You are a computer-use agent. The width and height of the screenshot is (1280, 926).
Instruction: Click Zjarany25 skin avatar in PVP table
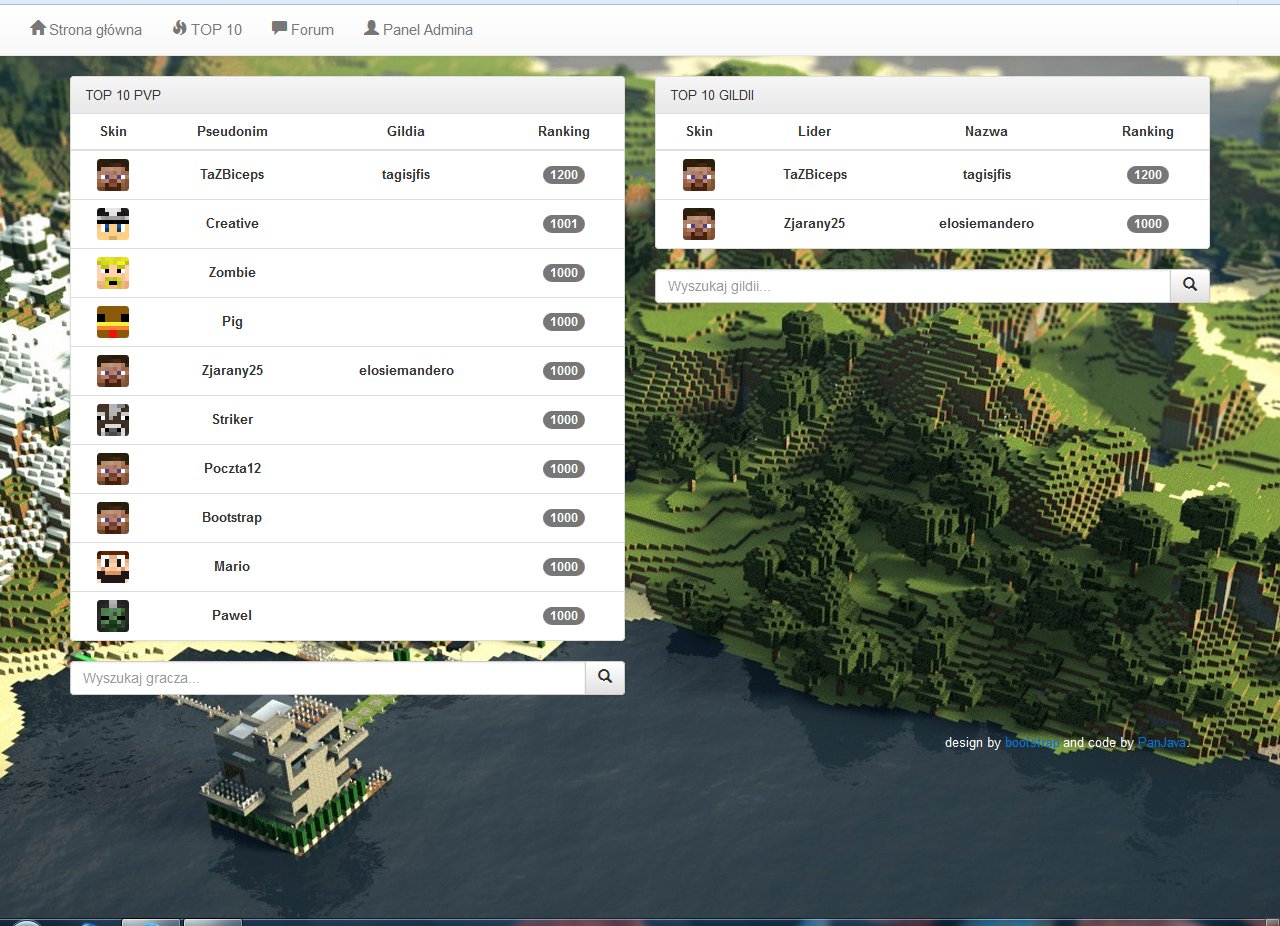[113, 371]
